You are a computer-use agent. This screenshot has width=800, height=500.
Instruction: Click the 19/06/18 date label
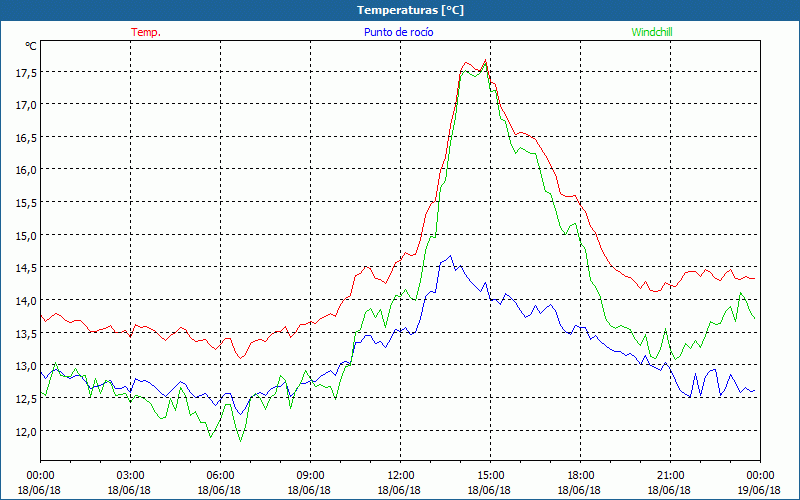click(759, 490)
